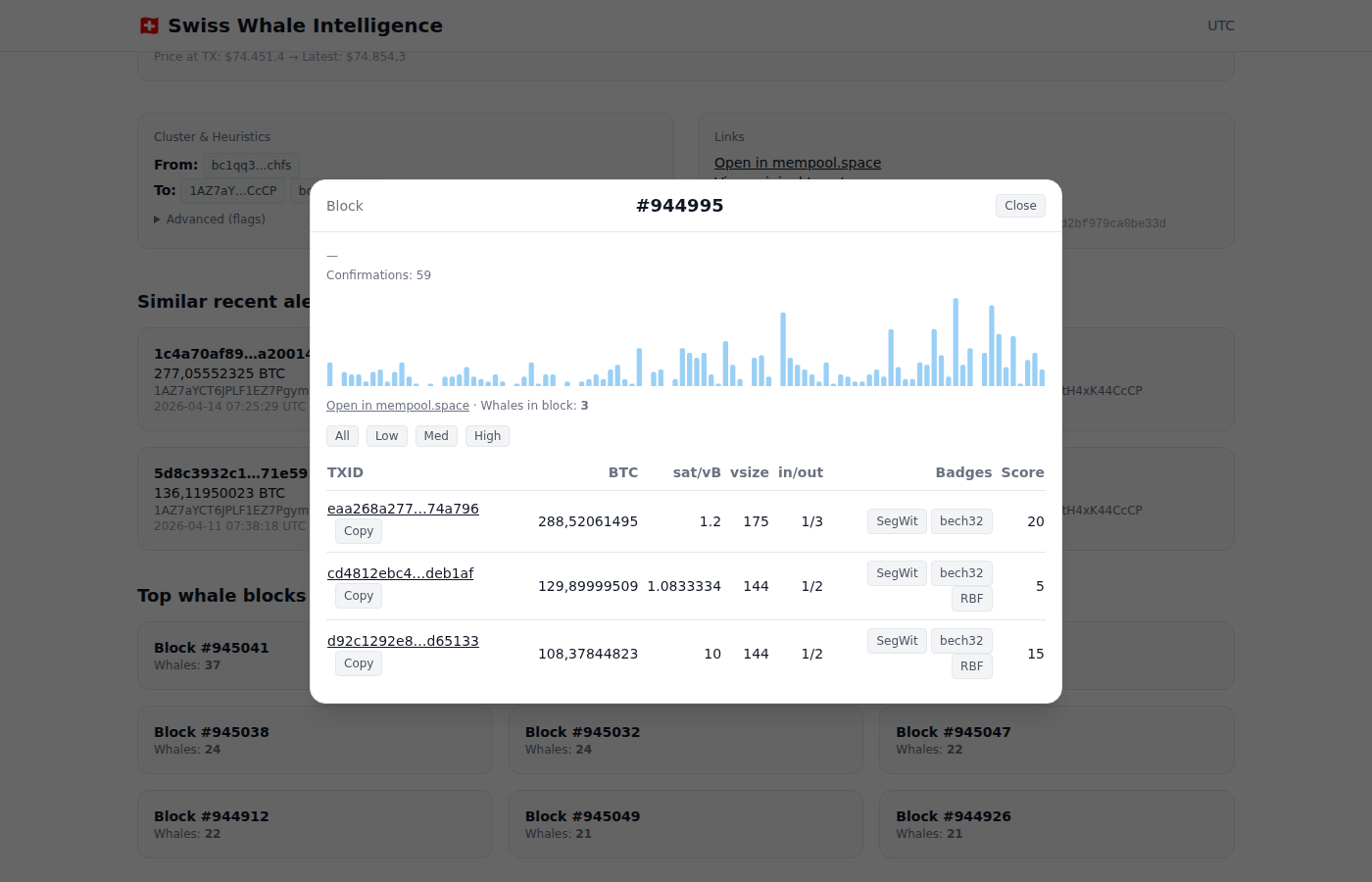Click the SegWit badge in the d92c1292e8 row

pyautogui.click(x=897, y=641)
